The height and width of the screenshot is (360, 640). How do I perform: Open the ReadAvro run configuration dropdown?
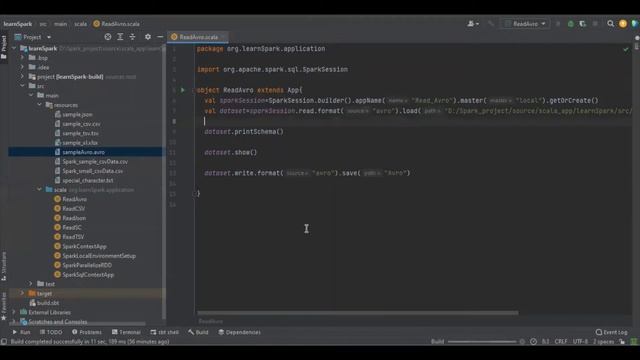pyautogui.click(x=525, y=24)
